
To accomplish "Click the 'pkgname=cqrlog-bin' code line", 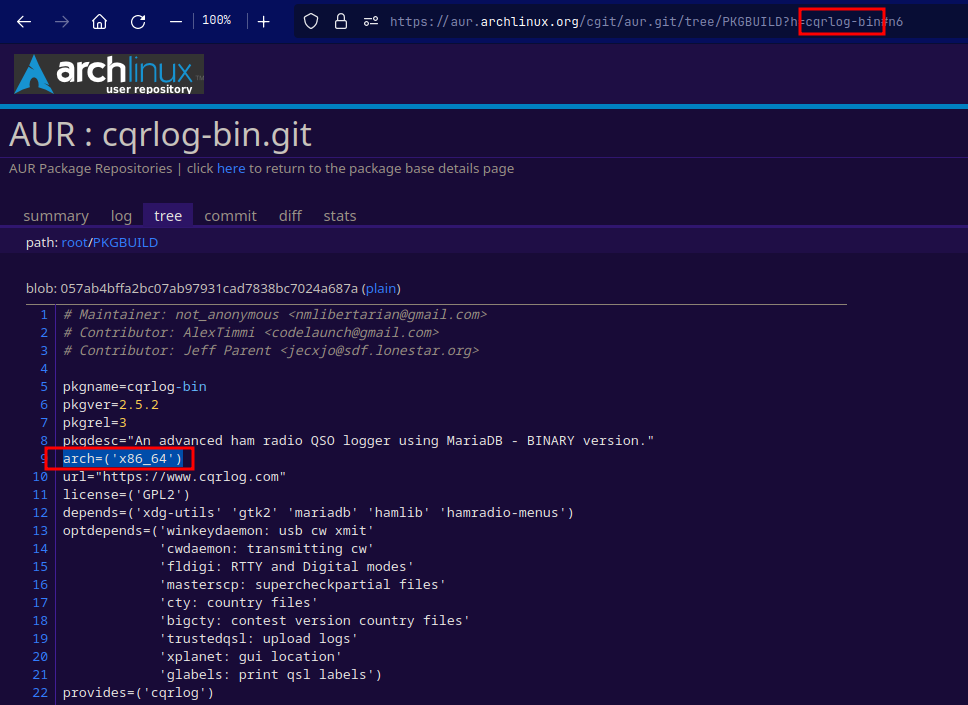I will tap(135, 387).
